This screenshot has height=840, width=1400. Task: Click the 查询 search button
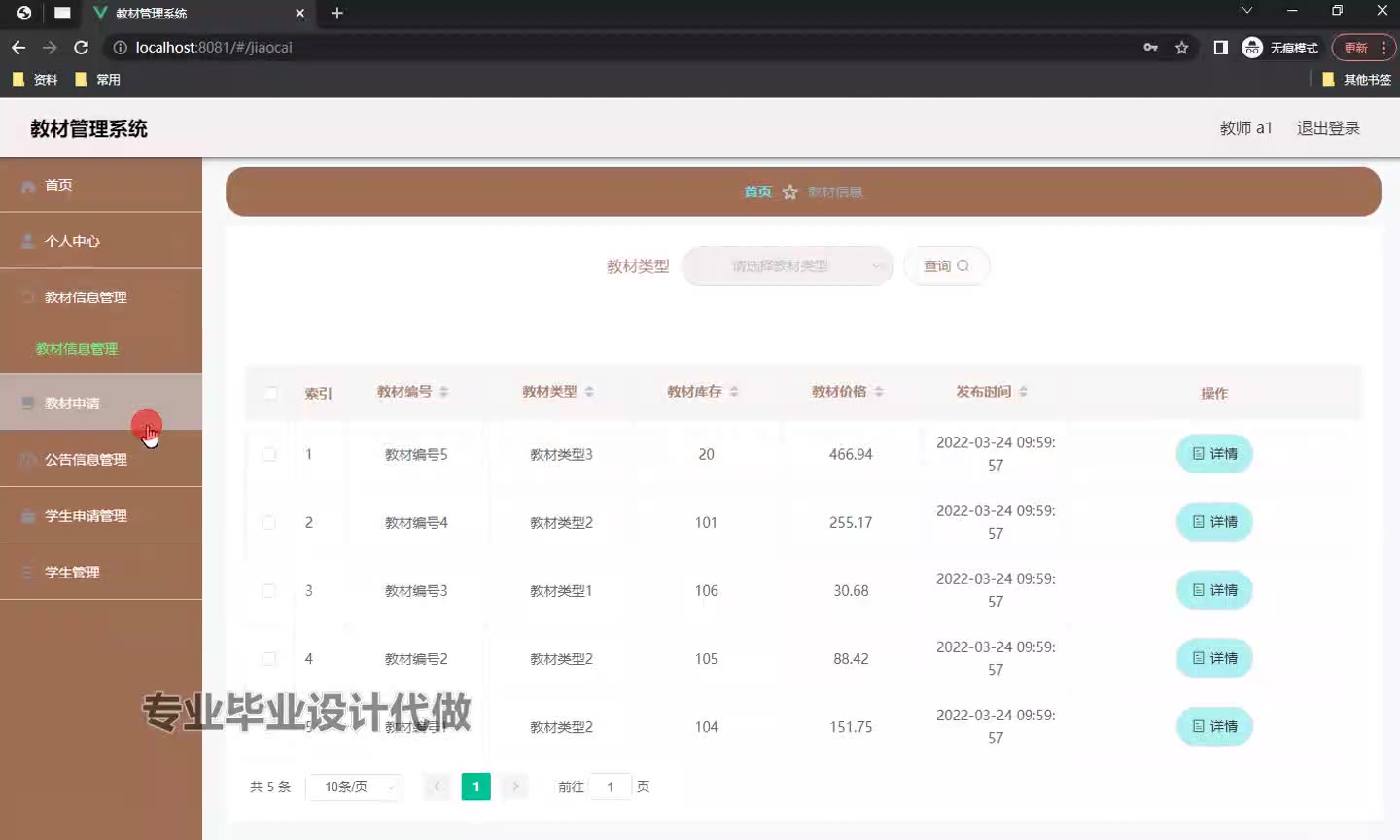pos(946,266)
